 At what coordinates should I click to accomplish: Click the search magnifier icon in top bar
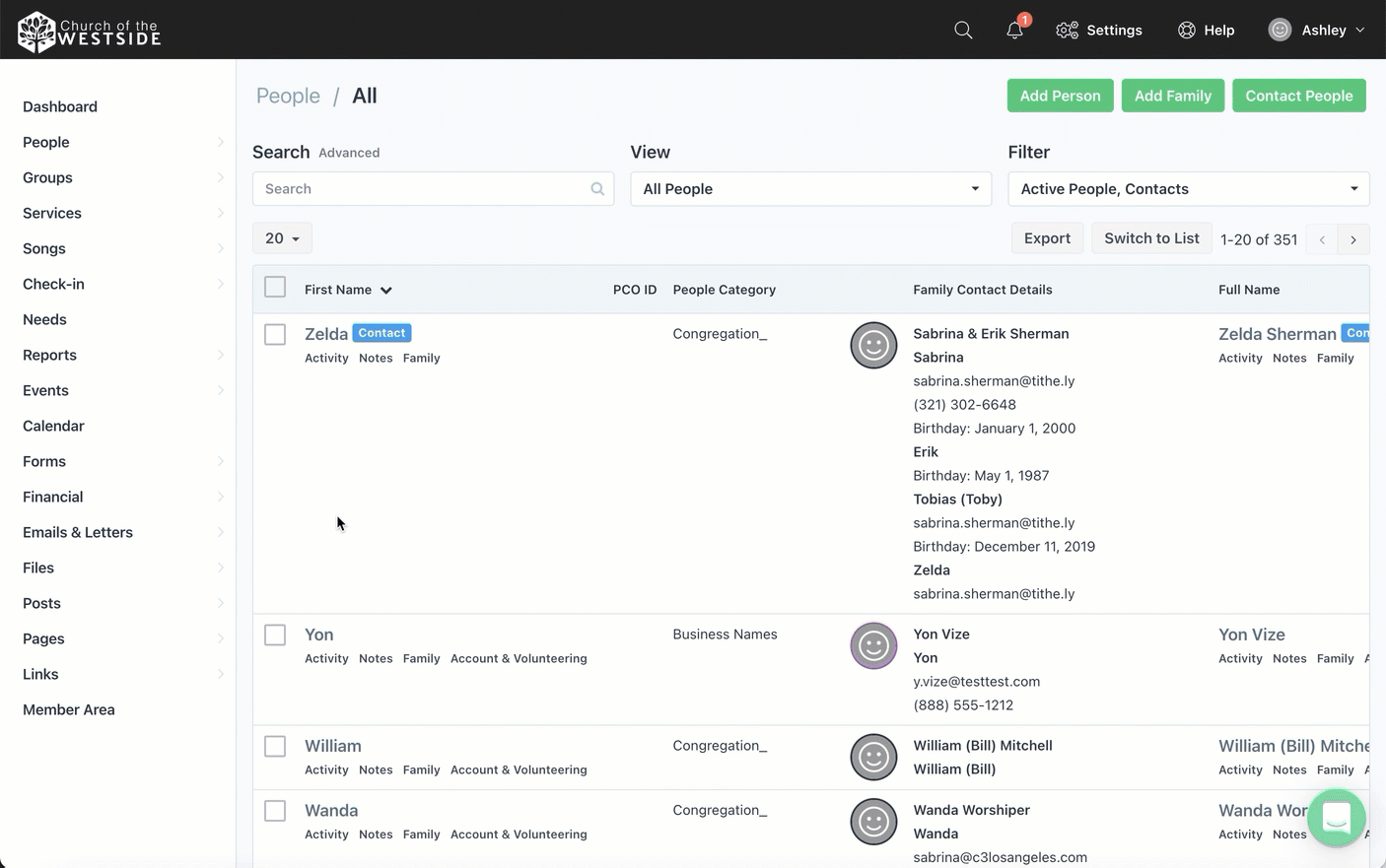pos(963,31)
